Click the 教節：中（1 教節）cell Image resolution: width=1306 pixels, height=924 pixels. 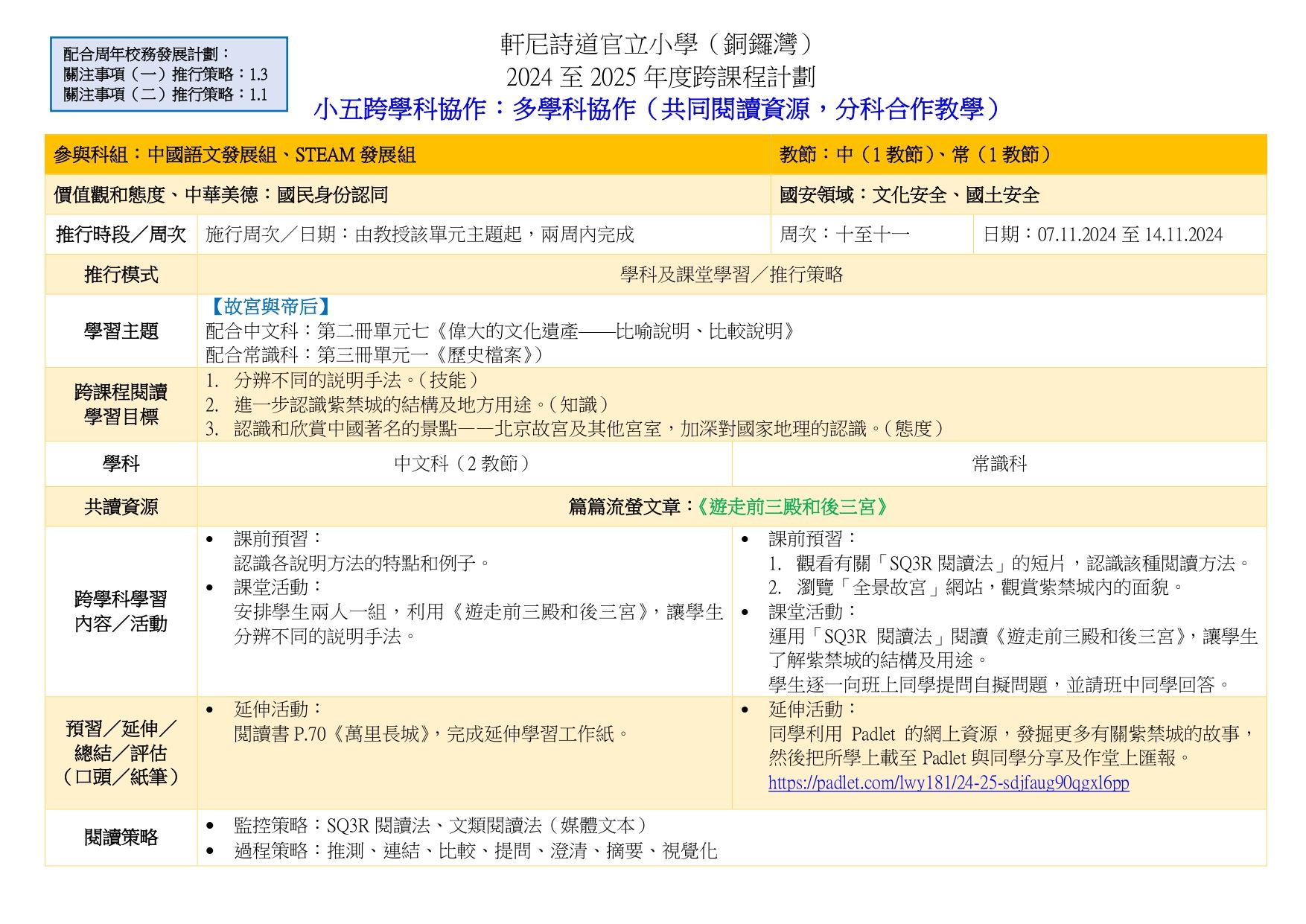tap(1018, 155)
